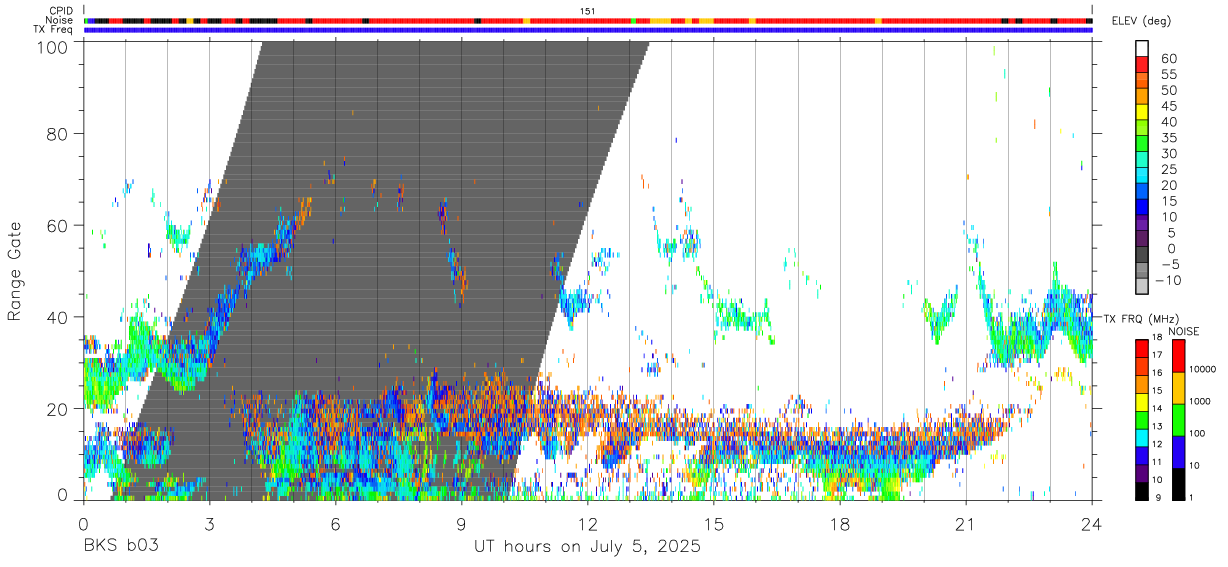Click the 15 tick on UT hours axis
Viewport: 1228px width, 567px height.
click(714, 524)
